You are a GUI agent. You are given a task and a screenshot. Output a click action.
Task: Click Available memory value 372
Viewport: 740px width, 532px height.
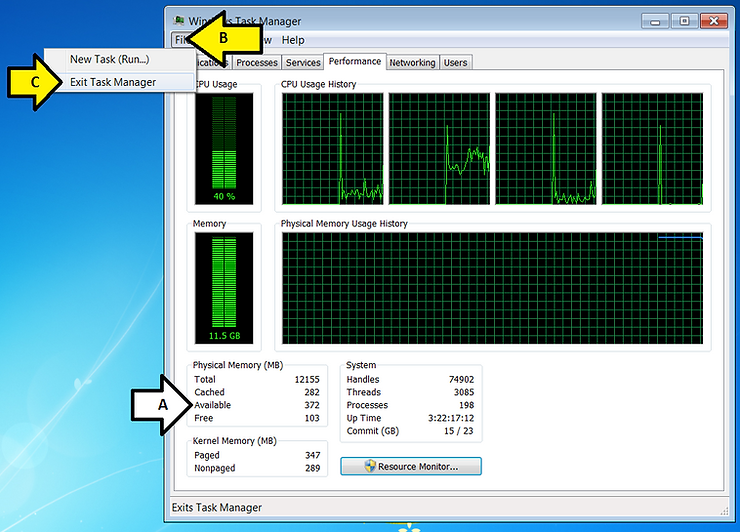312,405
